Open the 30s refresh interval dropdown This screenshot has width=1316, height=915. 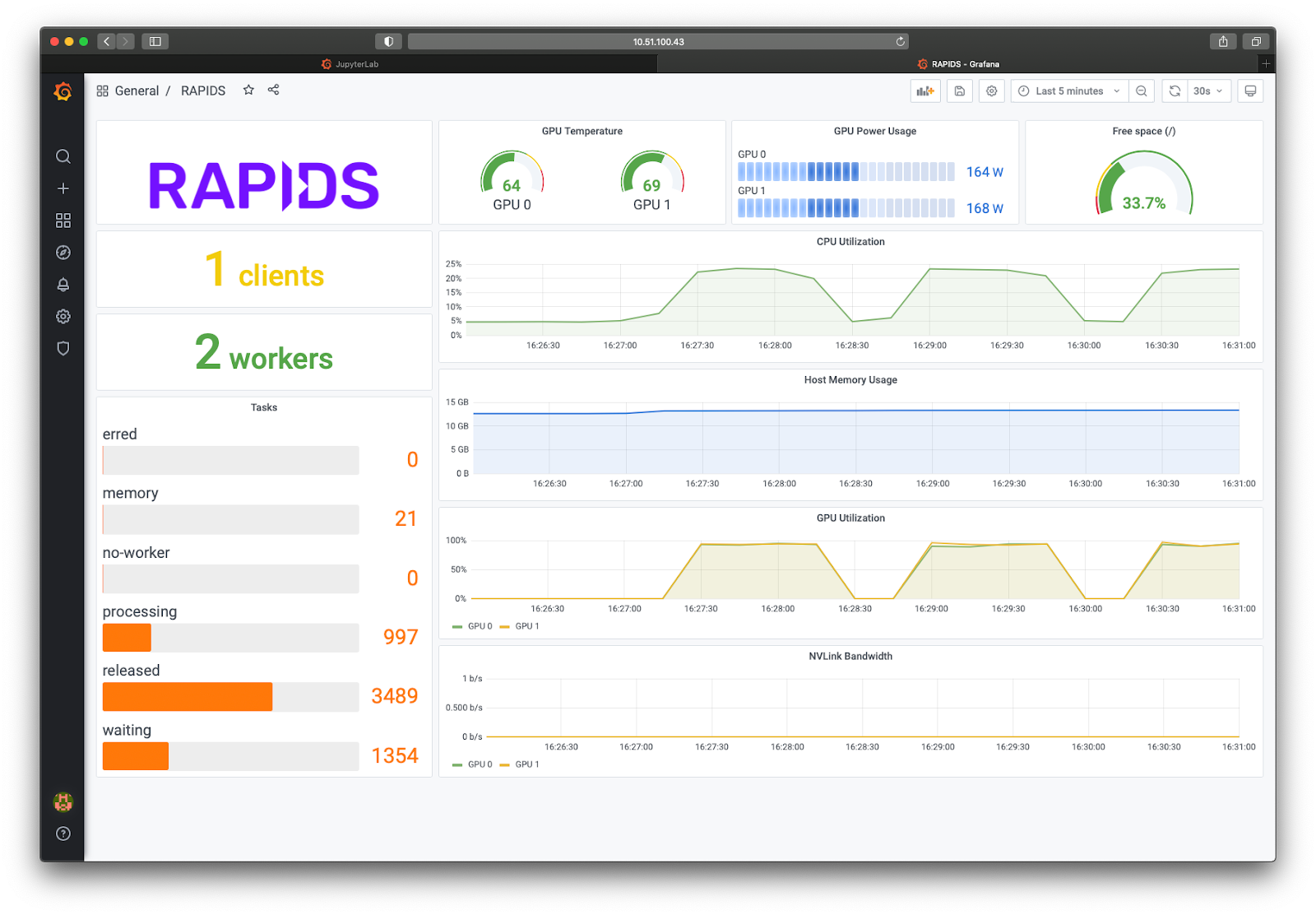click(1208, 91)
